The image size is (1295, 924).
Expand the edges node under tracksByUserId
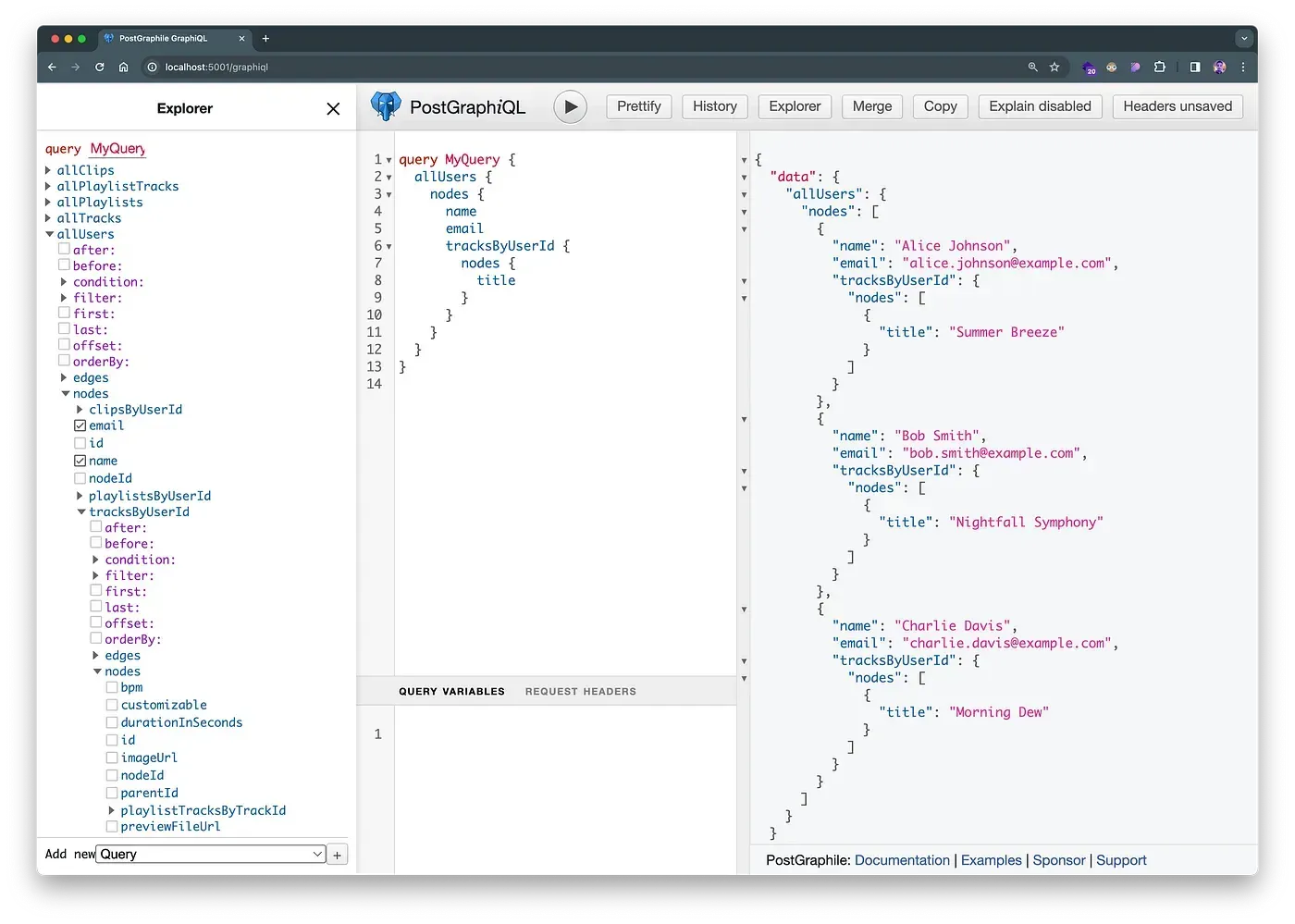pyautogui.click(x=96, y=656)
